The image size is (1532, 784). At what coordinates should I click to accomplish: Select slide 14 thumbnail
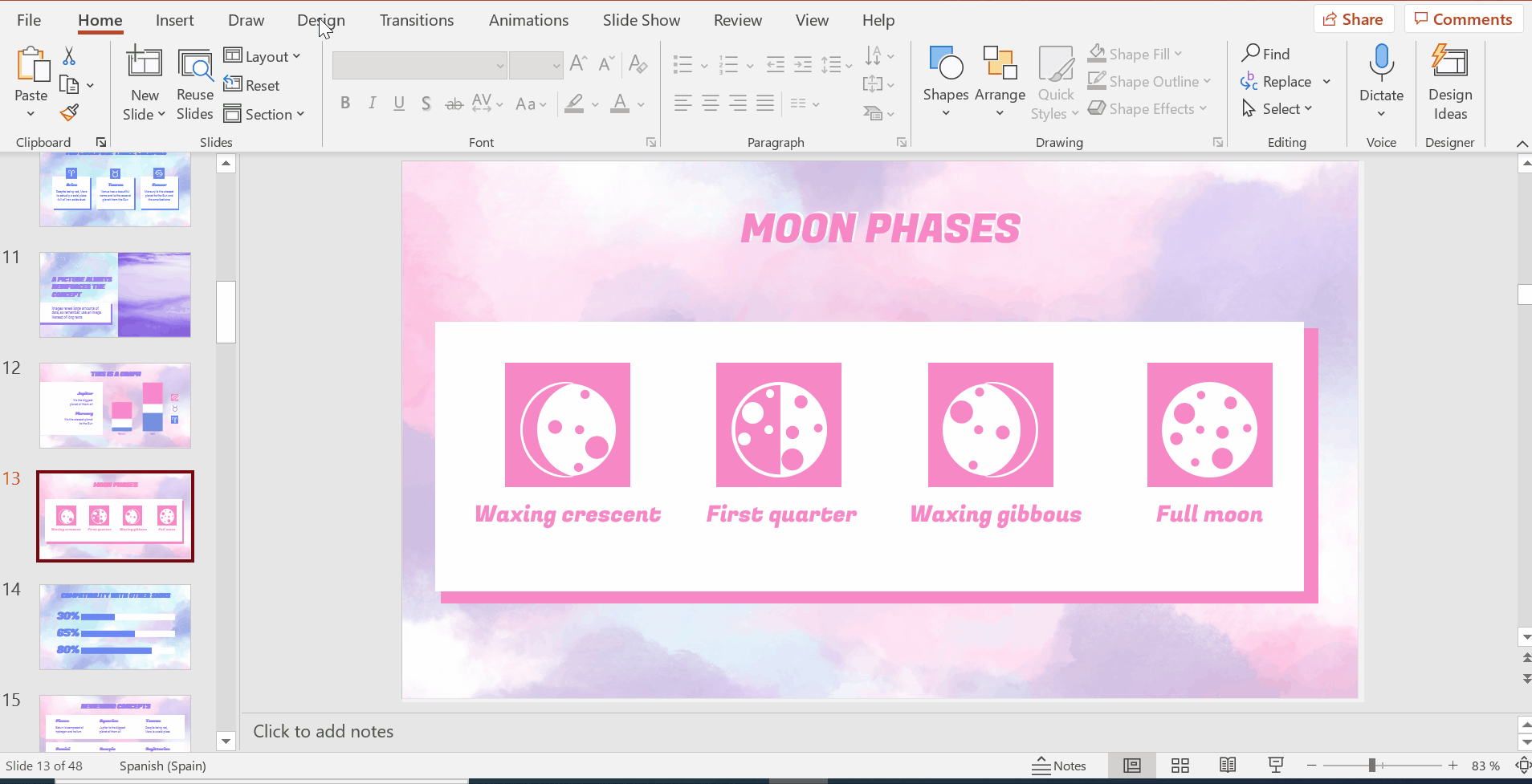[x=115, y=627]
